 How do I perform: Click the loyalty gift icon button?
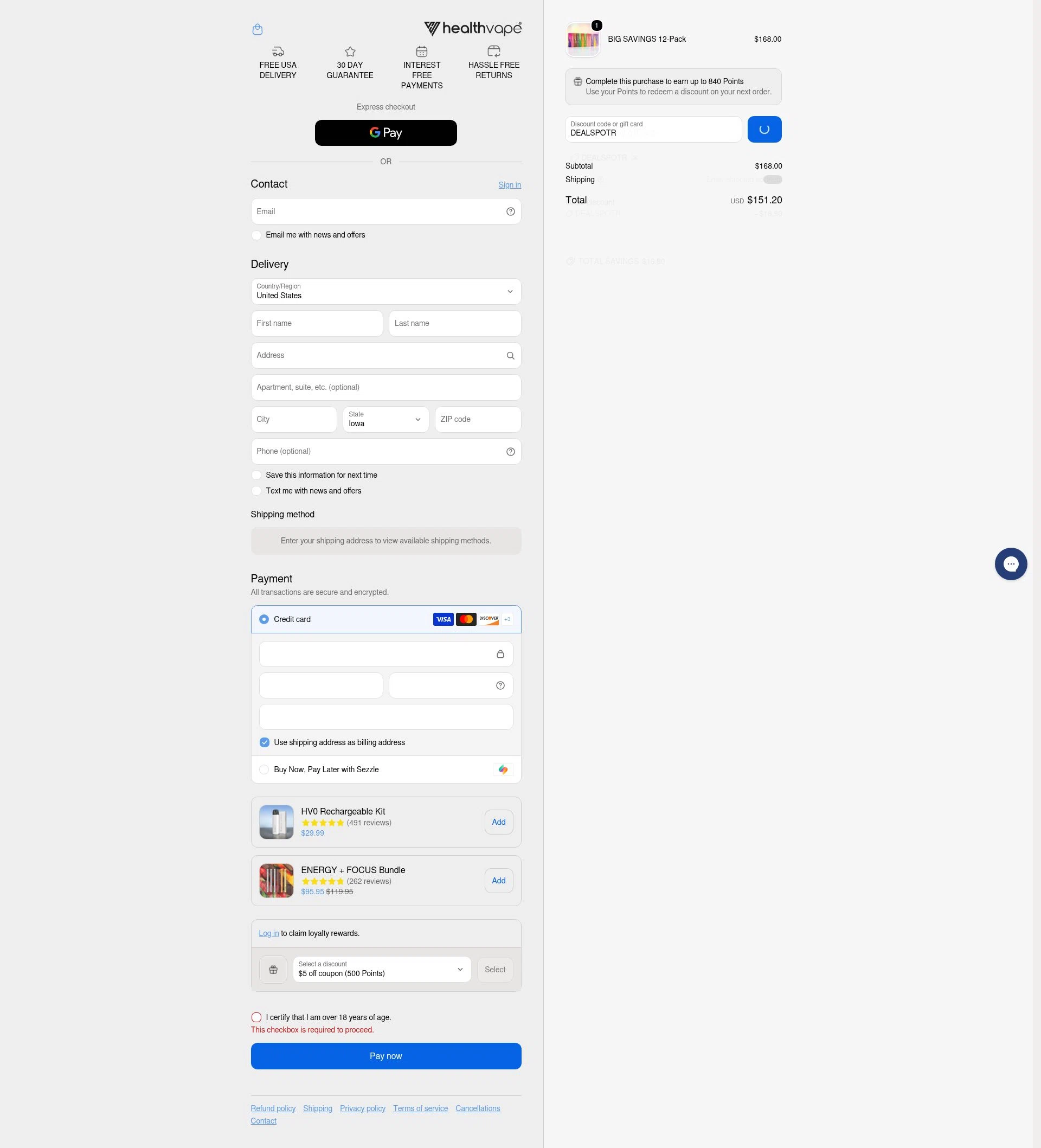point(273,970)
